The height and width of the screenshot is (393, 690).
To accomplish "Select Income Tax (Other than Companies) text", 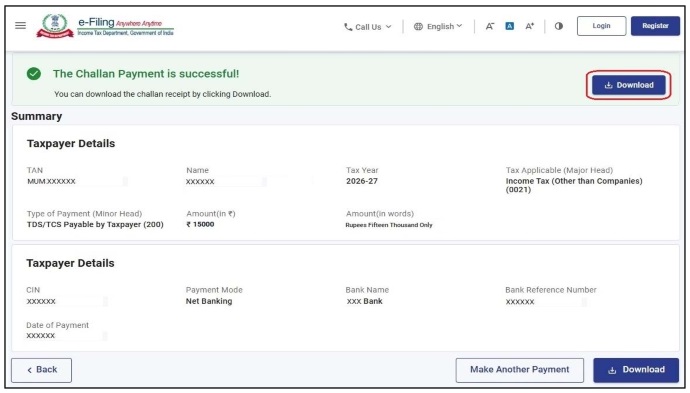I will click(x=574, y=185).
